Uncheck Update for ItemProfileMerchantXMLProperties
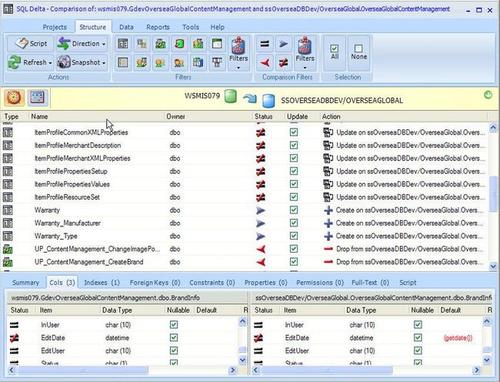500x382 pixels. [294, 158]
